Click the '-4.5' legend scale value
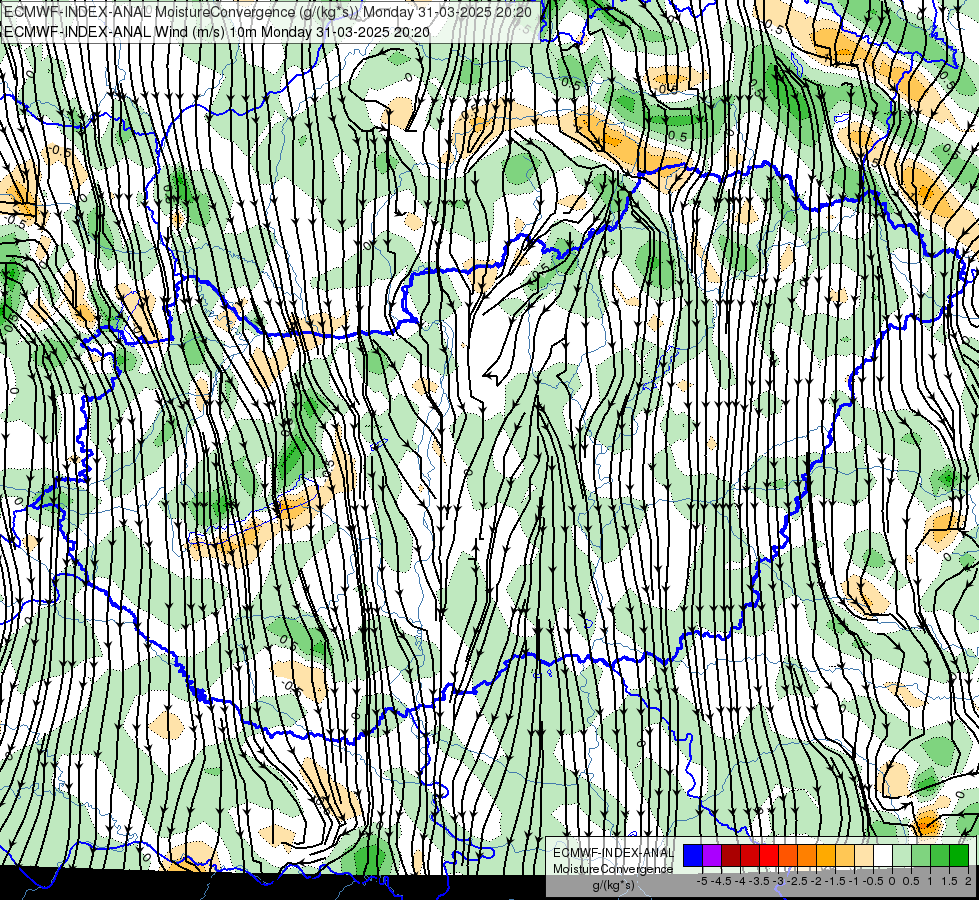The width and height of the screenshot is (979, 900). (723, 881)
